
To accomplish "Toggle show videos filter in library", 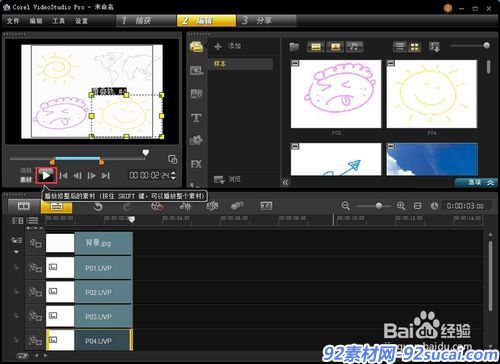I will (316, 47).
